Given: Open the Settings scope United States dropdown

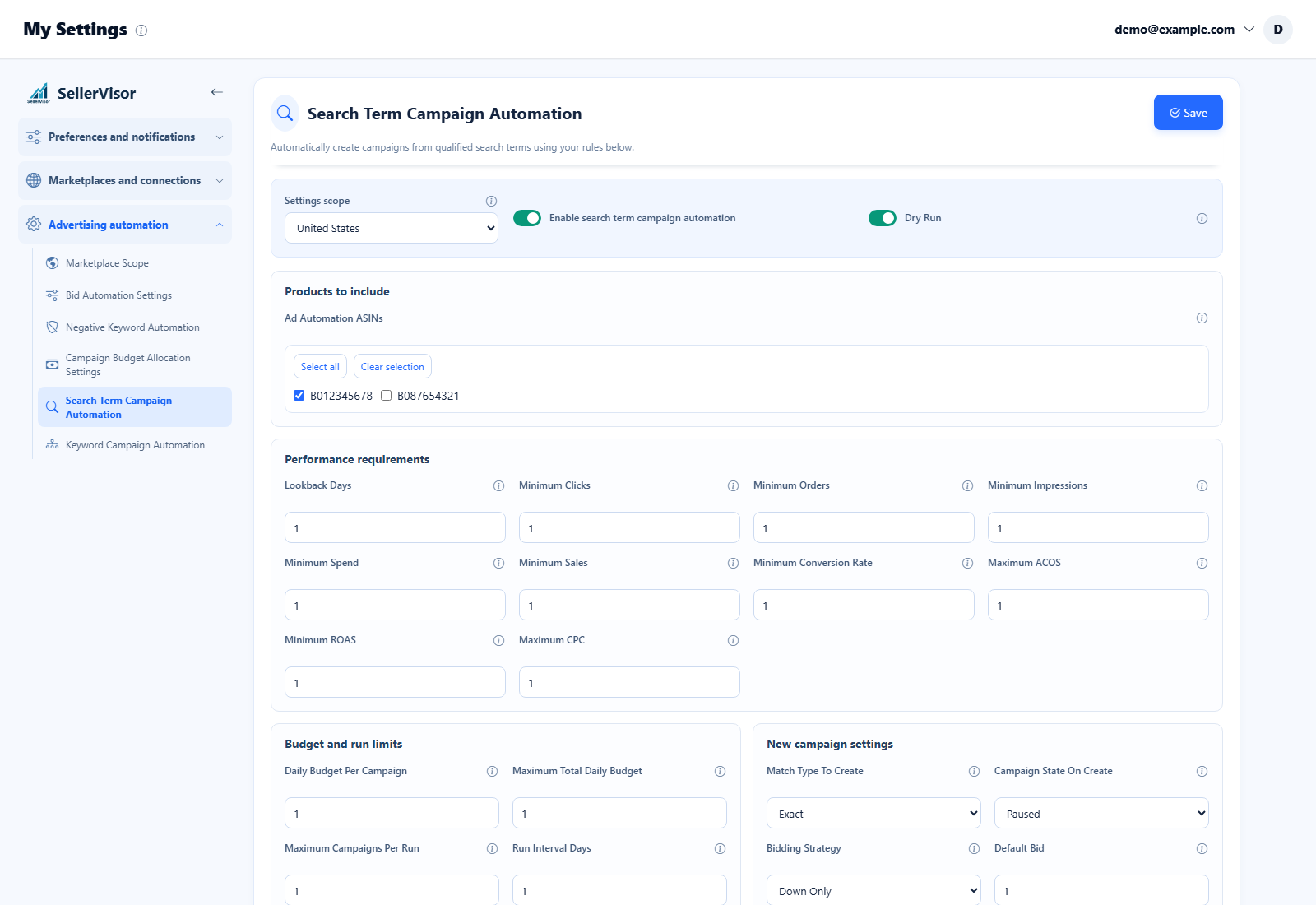Looking at the screenshot, I should (392, 228).
